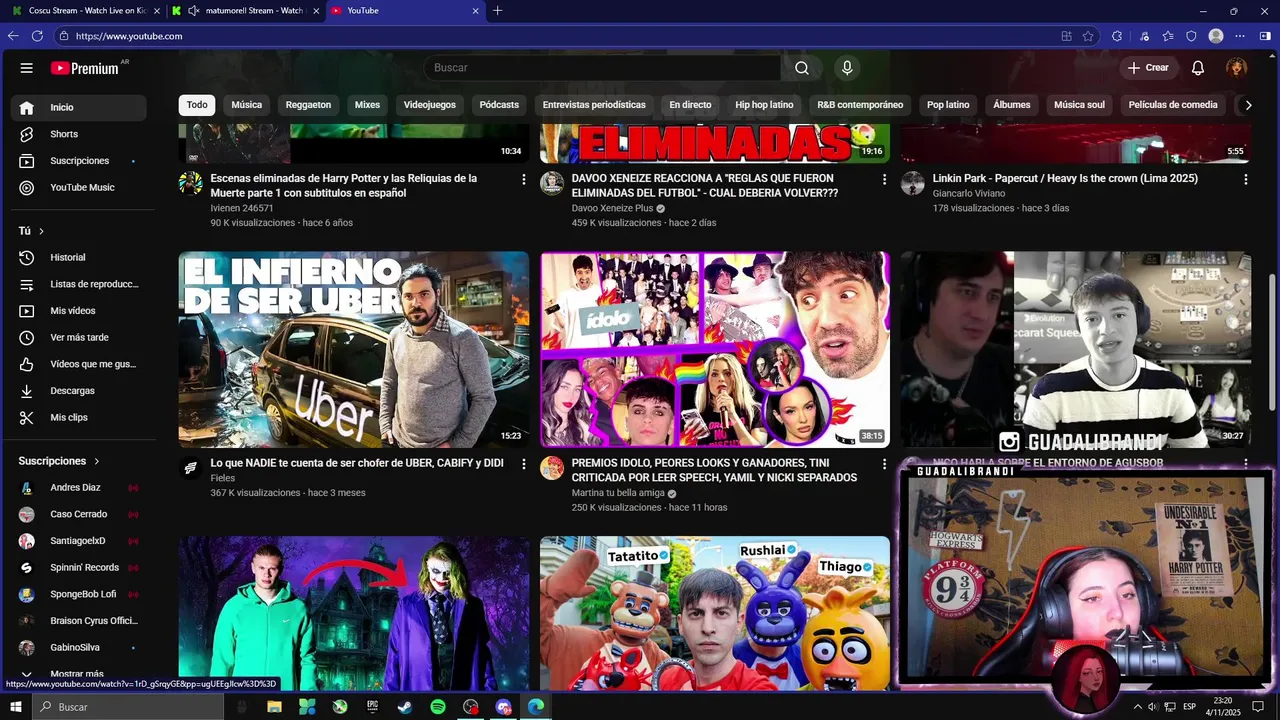Start voice search with the microphone
Viewport: 1280px width, 720px height.
(x=847, y=68)
